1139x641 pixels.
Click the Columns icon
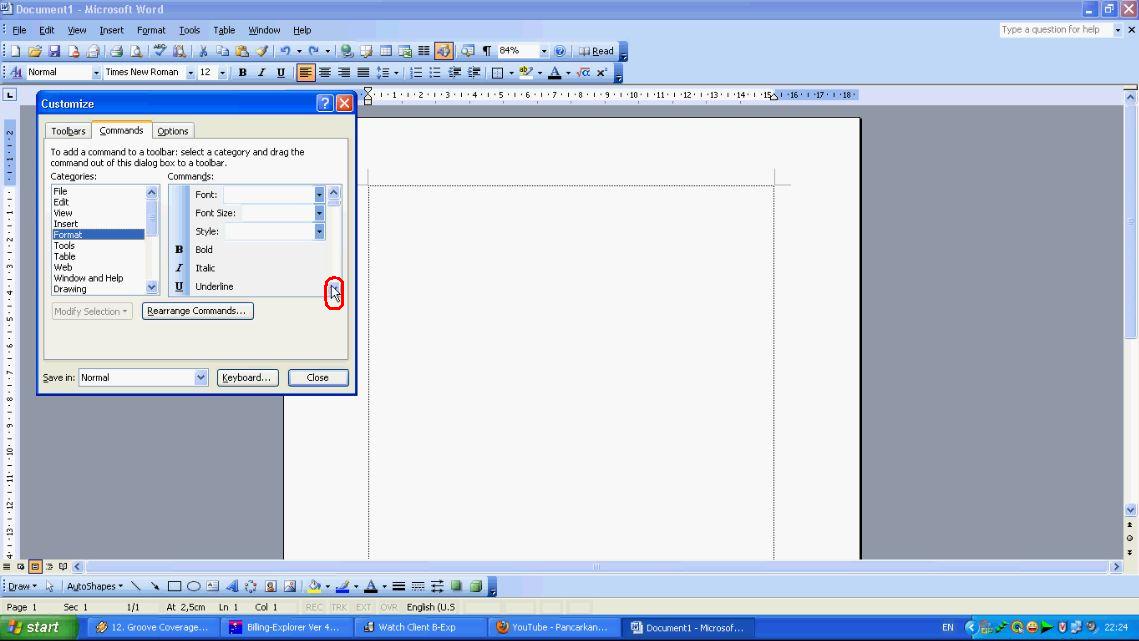coord(424,51)
